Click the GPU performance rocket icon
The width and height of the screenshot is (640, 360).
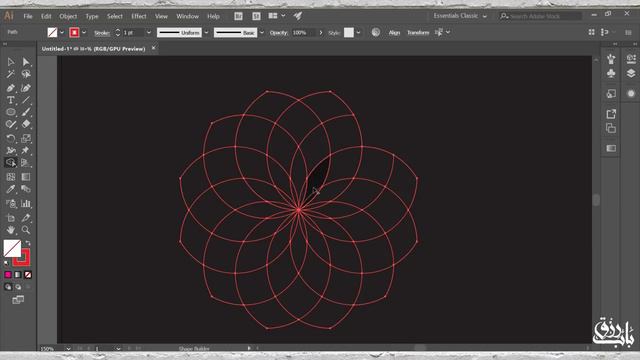(298, 16)
